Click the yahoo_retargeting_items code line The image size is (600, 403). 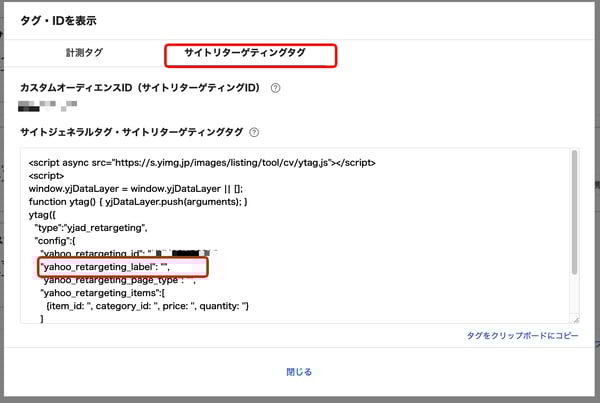click(103, 293)
